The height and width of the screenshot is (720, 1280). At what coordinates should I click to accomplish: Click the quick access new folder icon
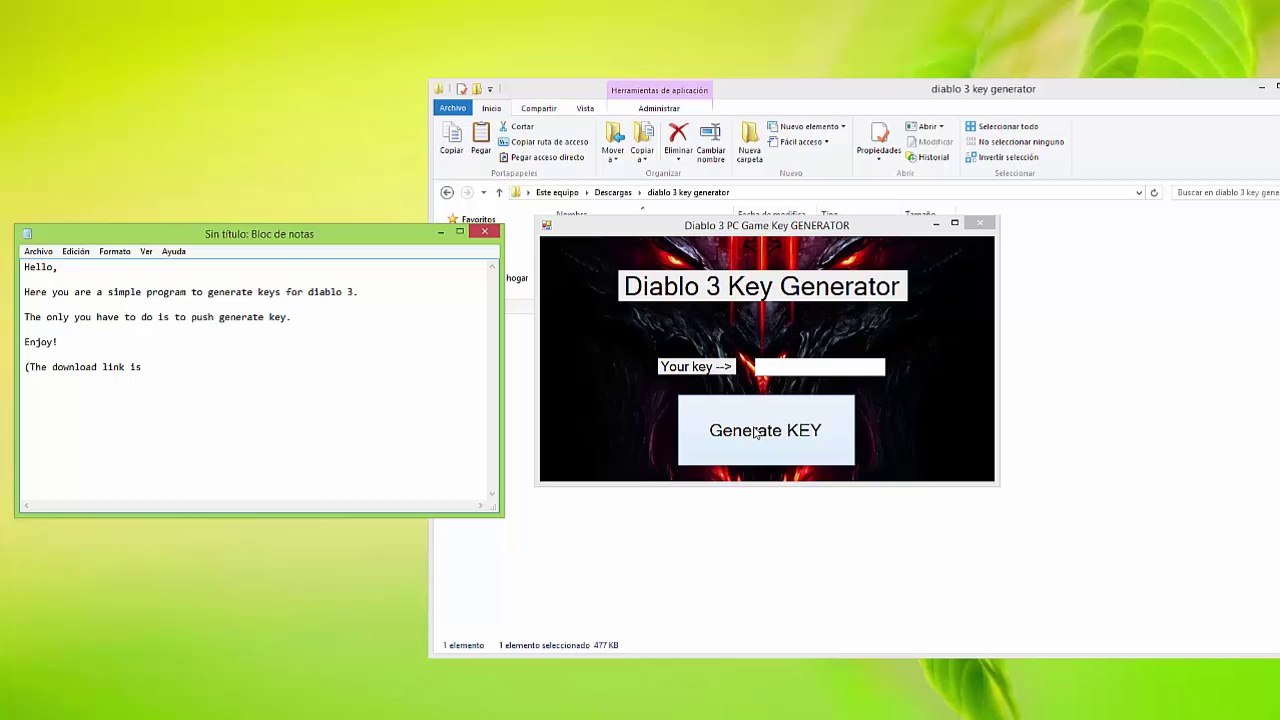click(x=476, y=89)
